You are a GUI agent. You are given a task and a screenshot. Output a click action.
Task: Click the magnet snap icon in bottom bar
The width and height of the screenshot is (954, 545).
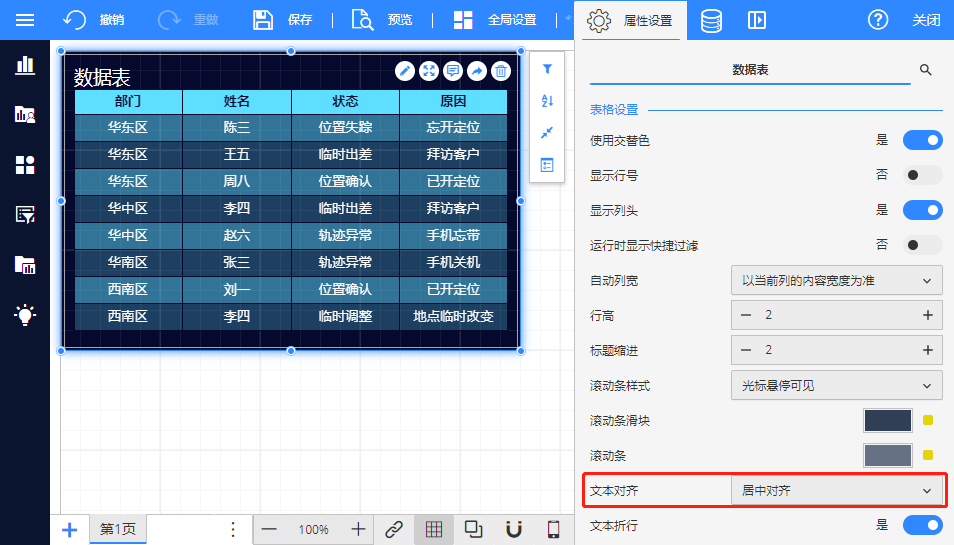click(x=514, y=529)
